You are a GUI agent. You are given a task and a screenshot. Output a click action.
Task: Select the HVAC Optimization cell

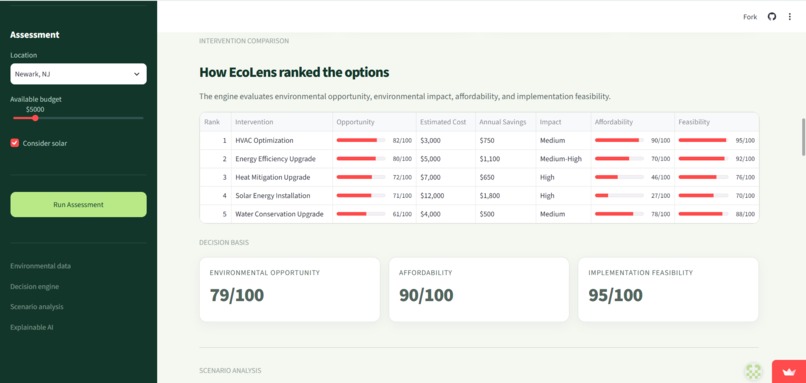[282, 140]
